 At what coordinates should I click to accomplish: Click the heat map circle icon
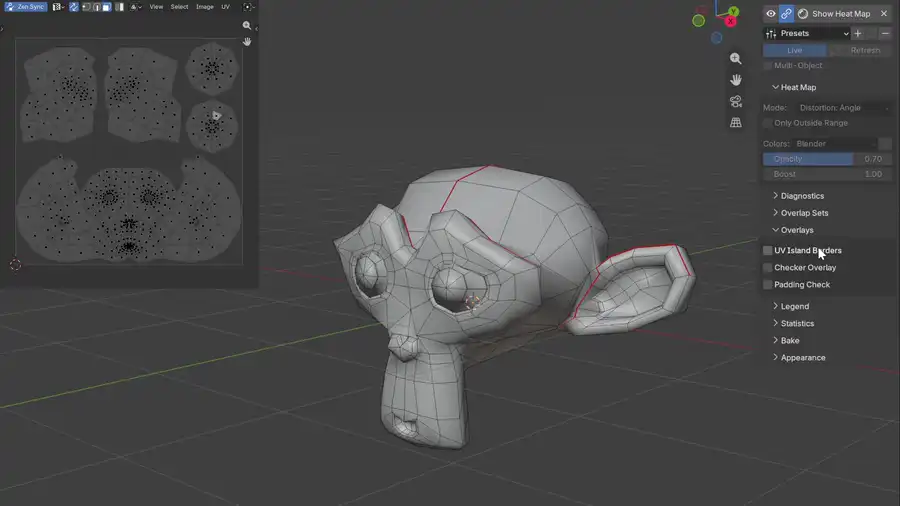(x=803, y=14)
